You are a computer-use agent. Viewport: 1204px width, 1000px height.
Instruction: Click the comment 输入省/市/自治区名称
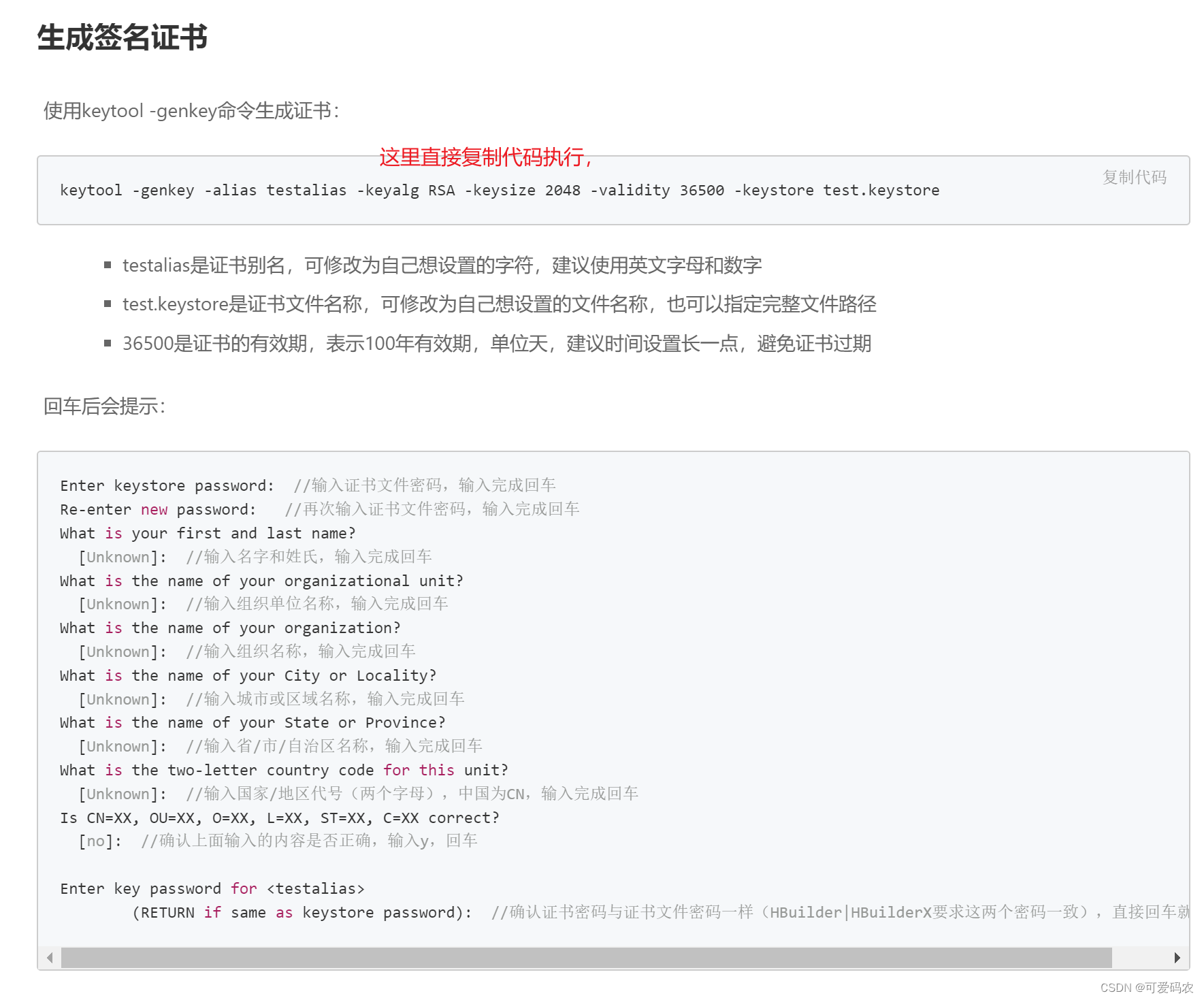(x=334, y=746)
